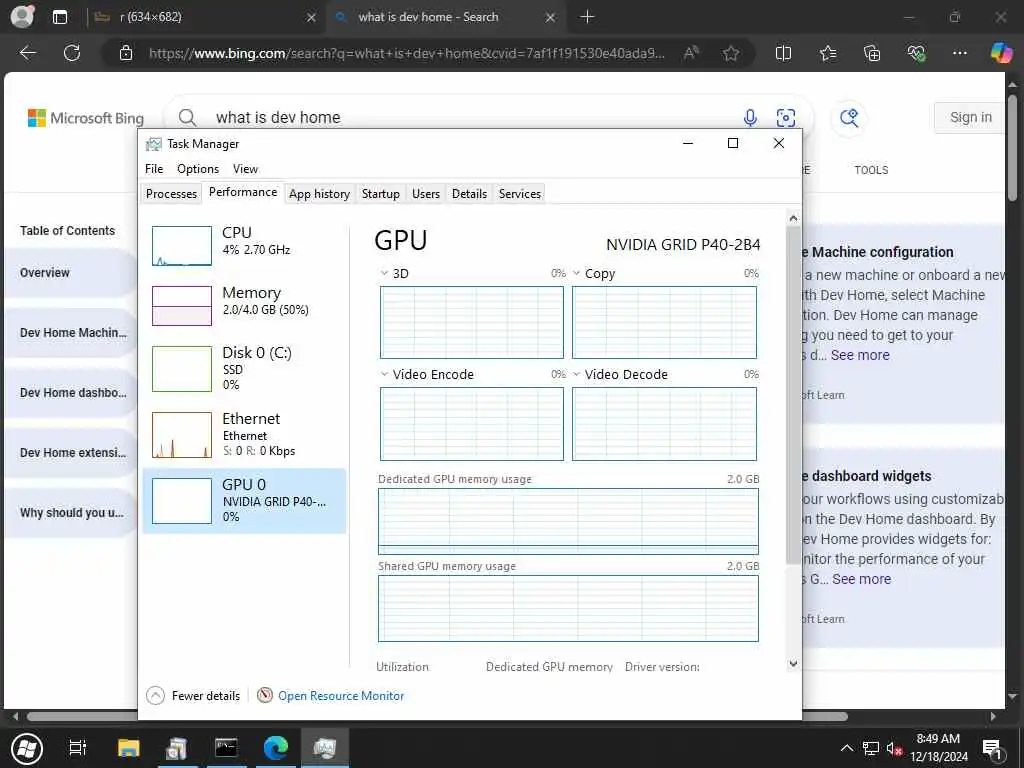Select the Ethernet performance entry

point(244,434)
